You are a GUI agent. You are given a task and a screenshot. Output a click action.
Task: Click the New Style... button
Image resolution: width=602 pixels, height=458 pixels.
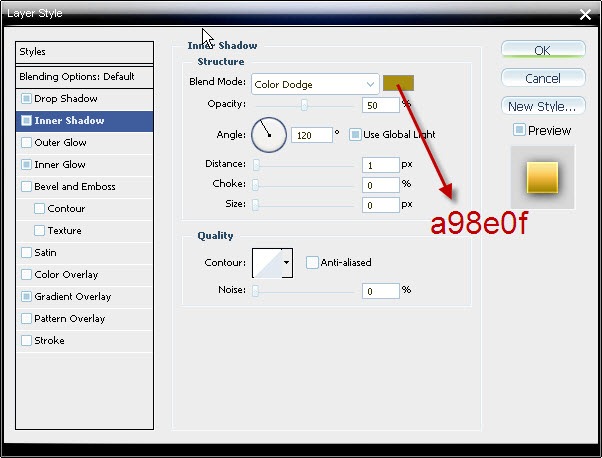point(543,106)
